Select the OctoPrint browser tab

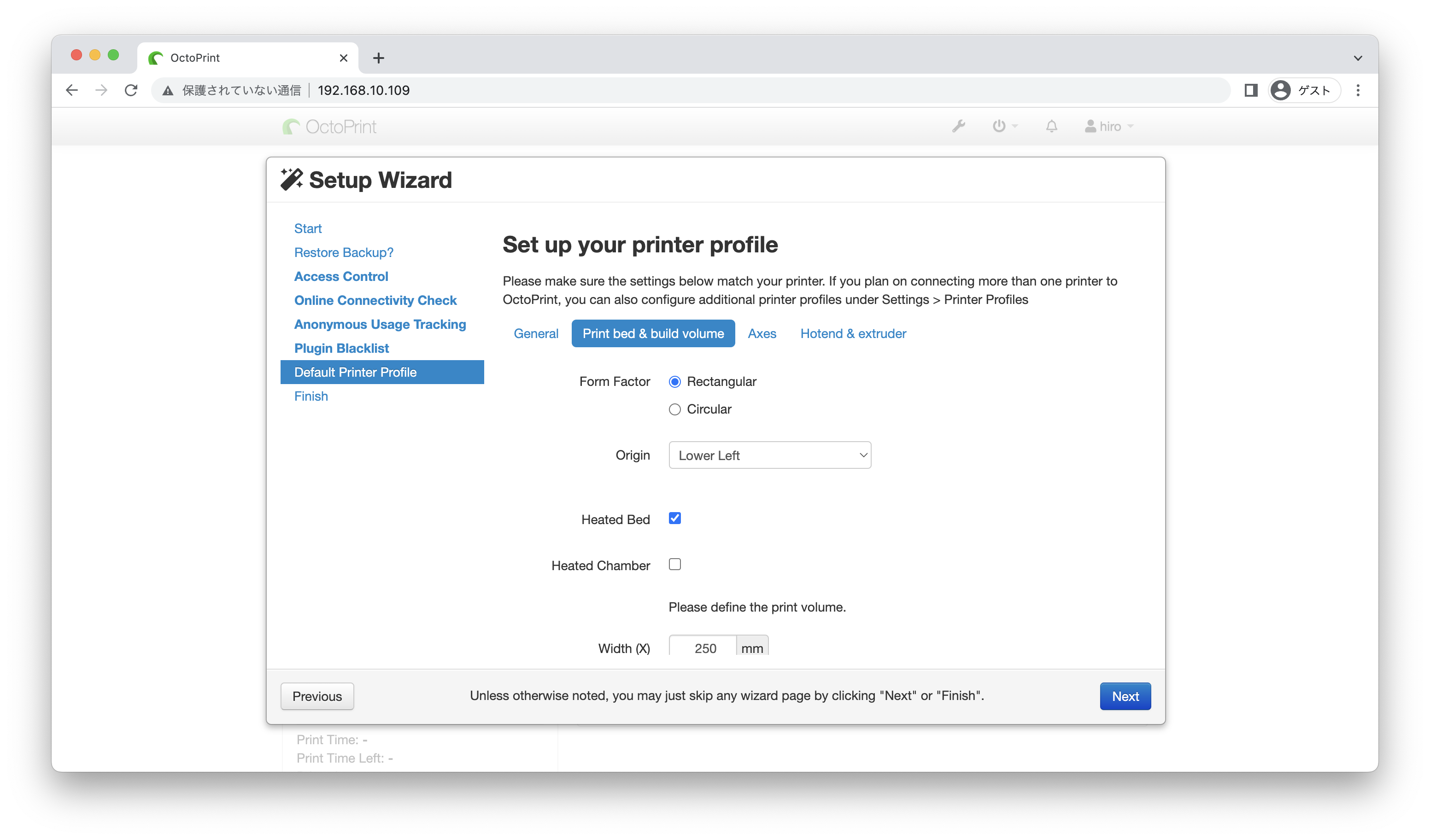(247, 58)
